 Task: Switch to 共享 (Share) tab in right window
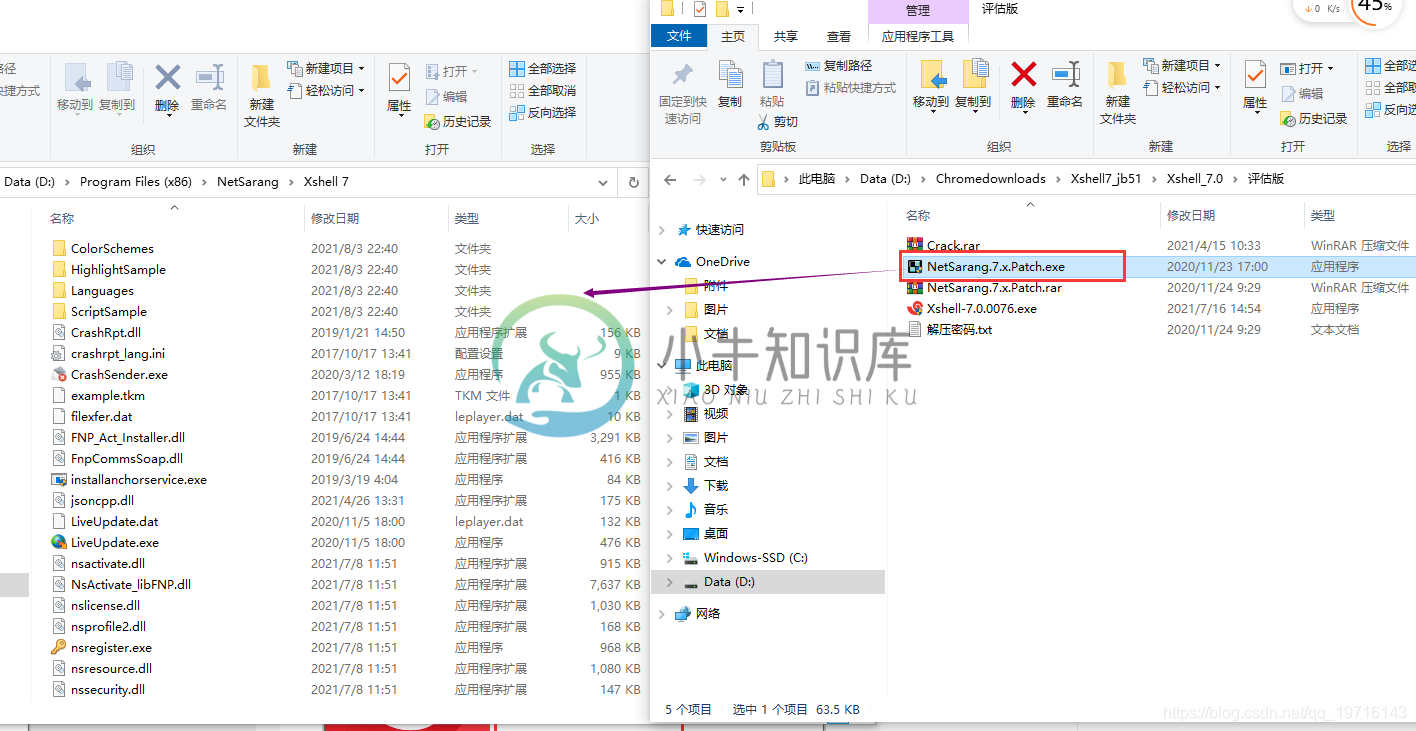click(x=786, y=36)
